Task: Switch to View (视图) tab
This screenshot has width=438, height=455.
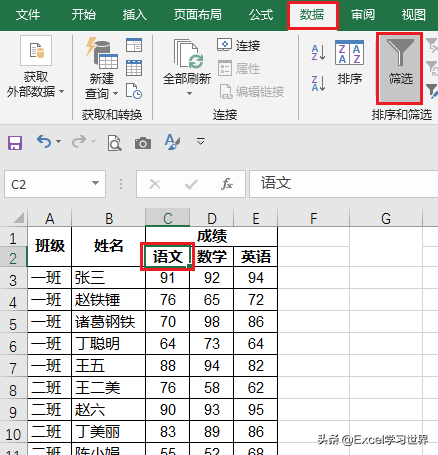Action: click(413, 15)
